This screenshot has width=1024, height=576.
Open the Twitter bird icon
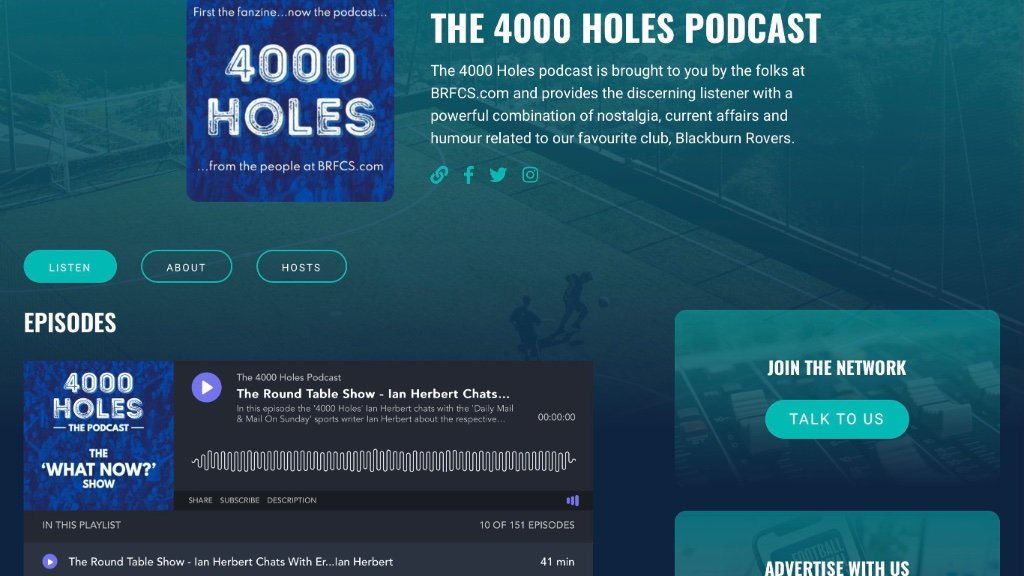coord(498,174)
